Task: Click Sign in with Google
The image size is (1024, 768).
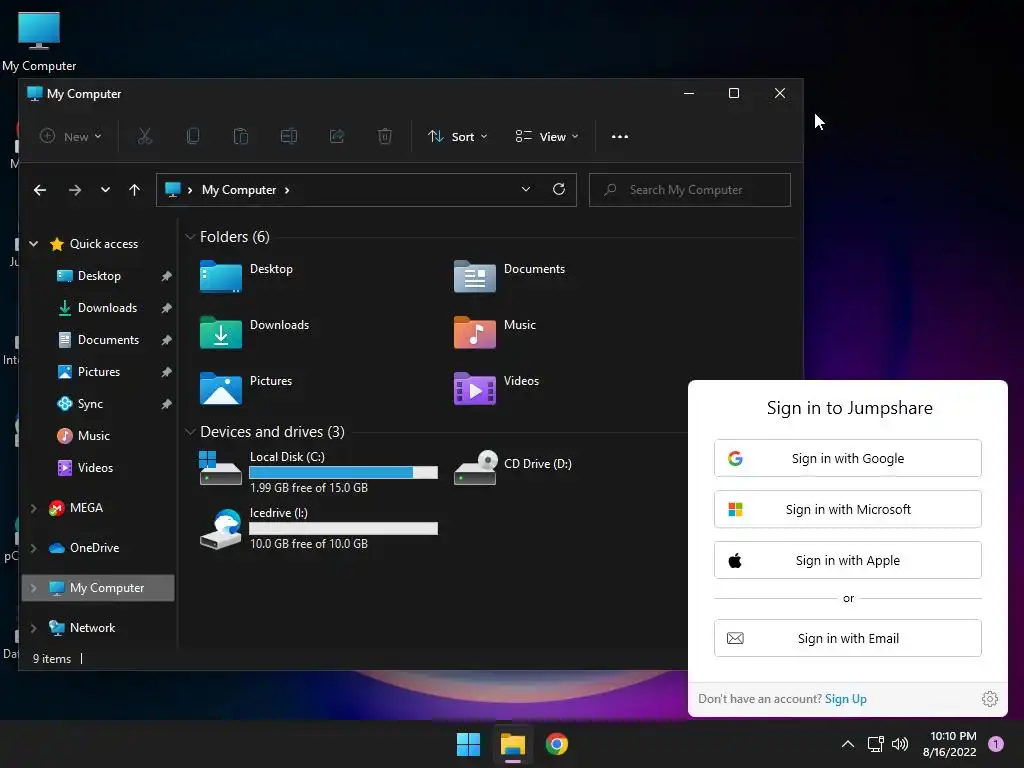Action: pyautogui.click(x=848, y=458)
